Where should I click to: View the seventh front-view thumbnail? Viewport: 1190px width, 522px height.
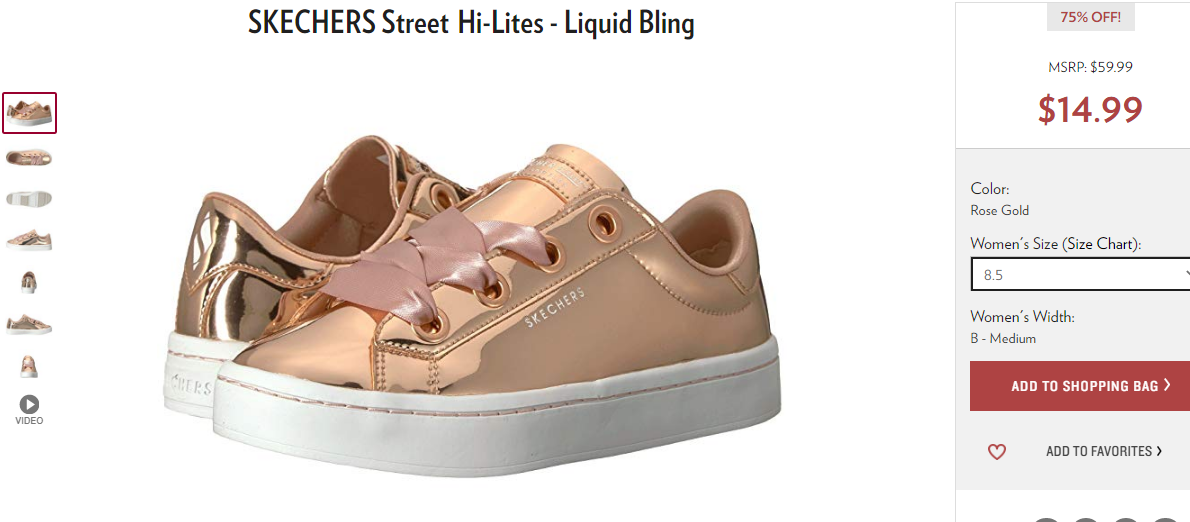tap(29, 366)
